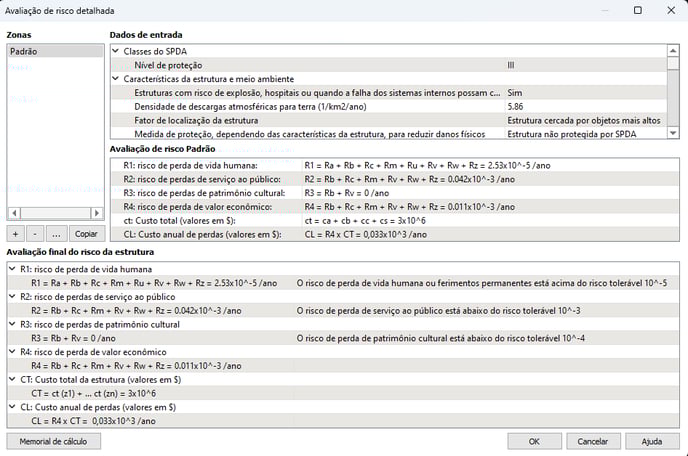Viewport: 688px width, 456px height.
Task: Select Densidade de descargas atmosféricas row
Action: (389, 106)
